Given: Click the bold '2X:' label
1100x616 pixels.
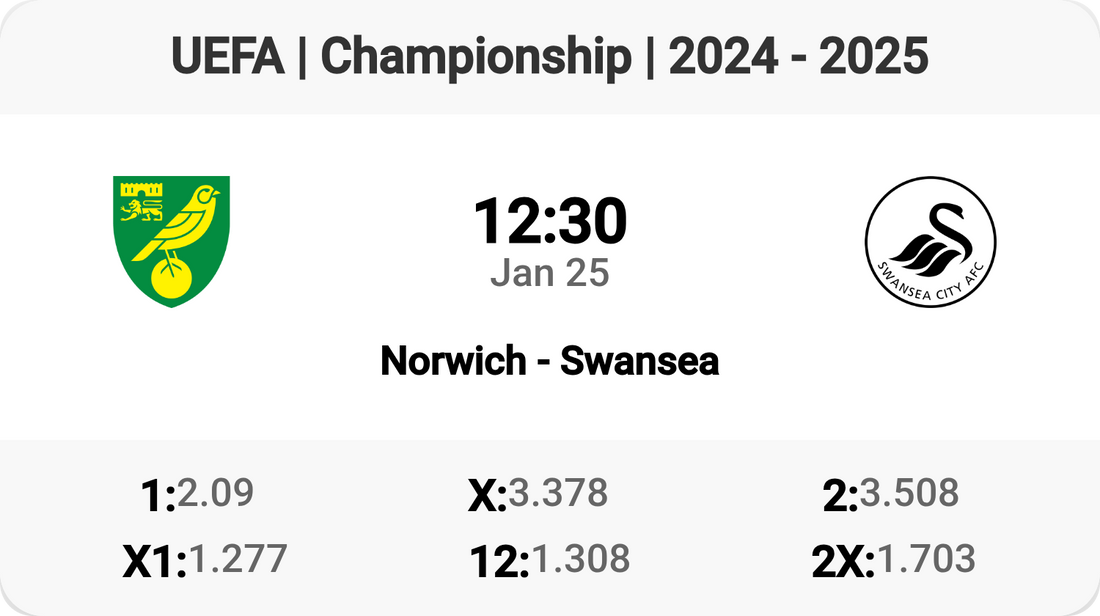Looking at the screenshot, I should (843, 563).
